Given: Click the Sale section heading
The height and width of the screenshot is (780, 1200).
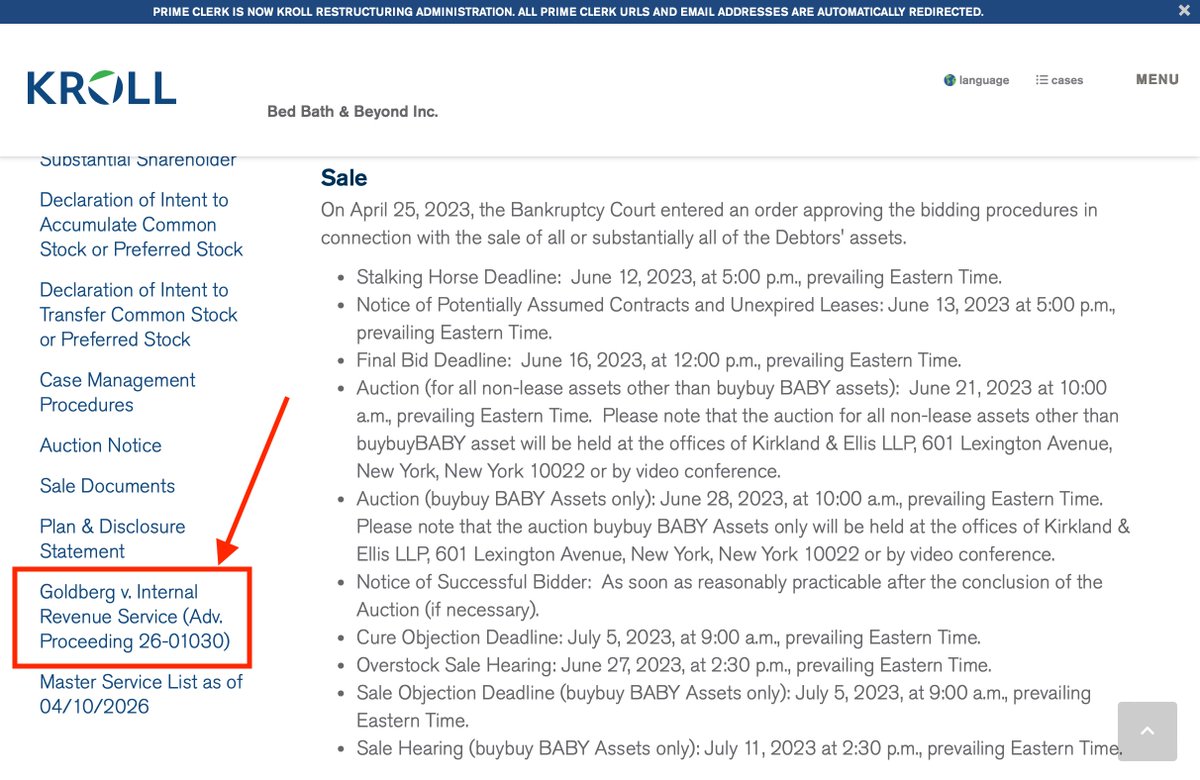Looking at the screenshot, I should (344, 178).
